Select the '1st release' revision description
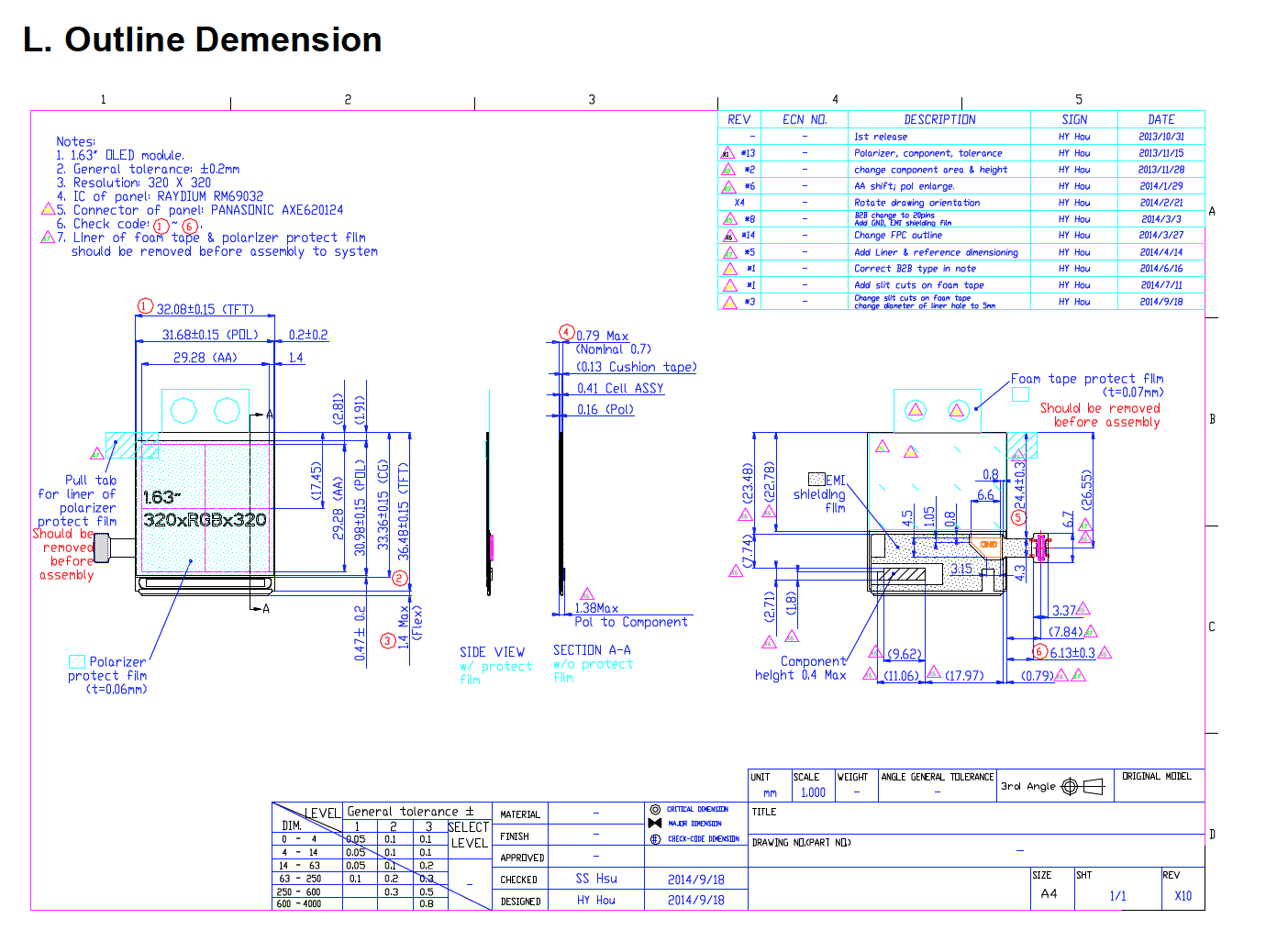This screenshot has height=952, width=1266. point(881,137)
